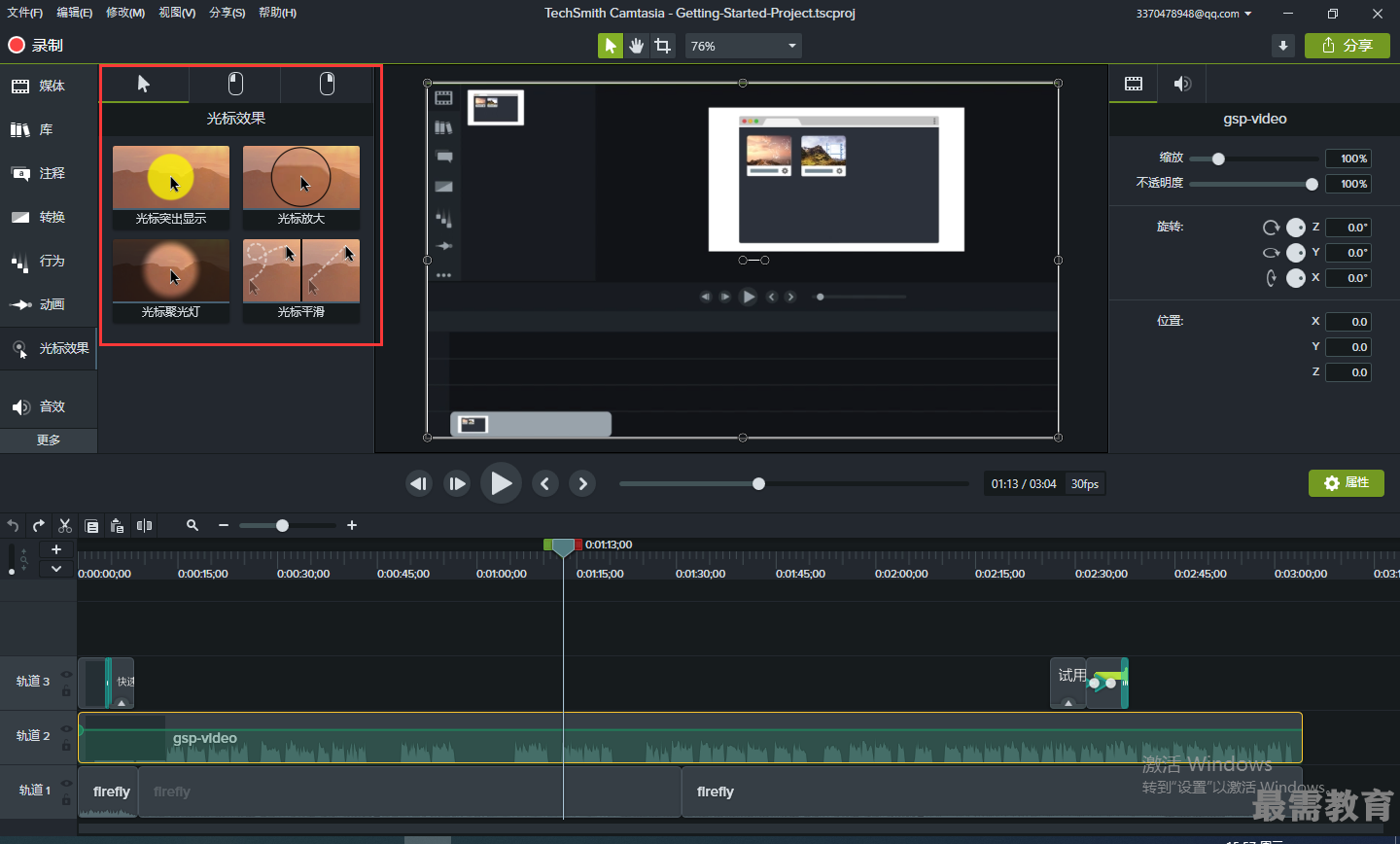Click the large Play button
Viewport: 1400px width, 844px height.
click(501, 483)
